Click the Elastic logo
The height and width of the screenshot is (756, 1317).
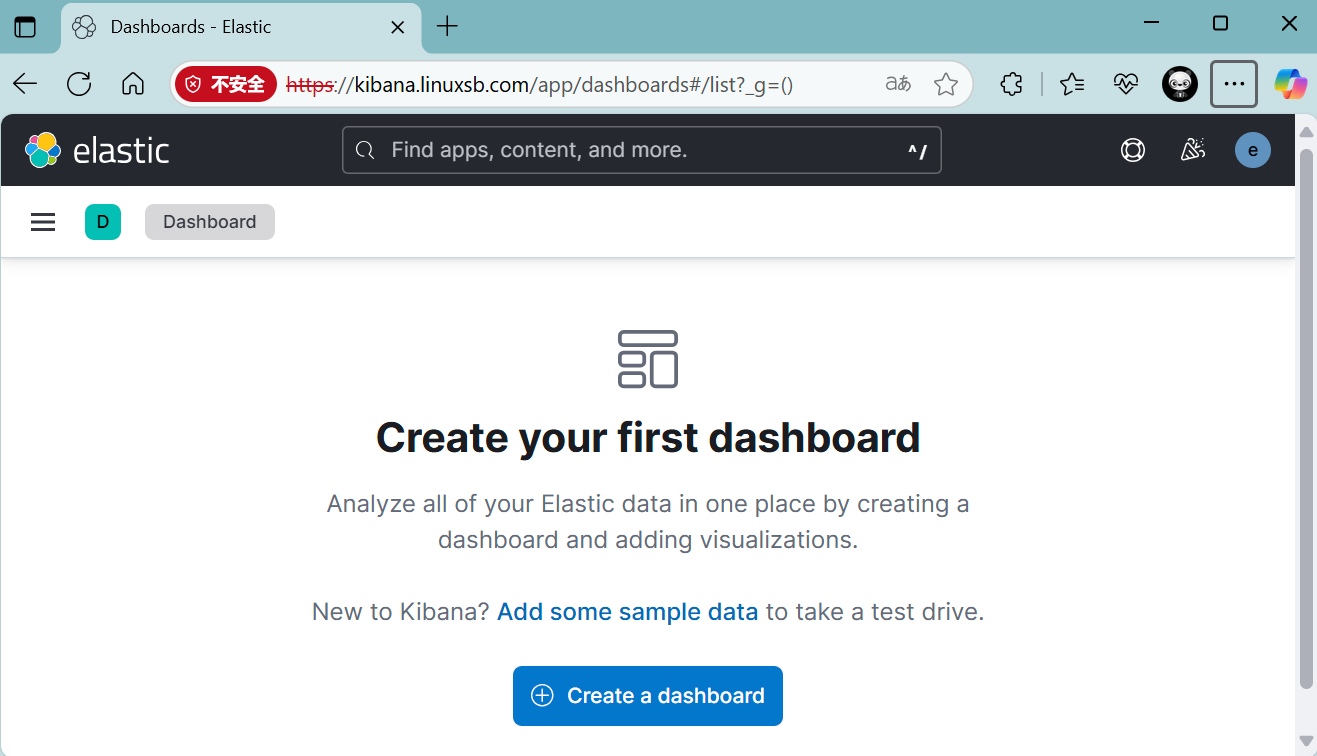[97, 150]
